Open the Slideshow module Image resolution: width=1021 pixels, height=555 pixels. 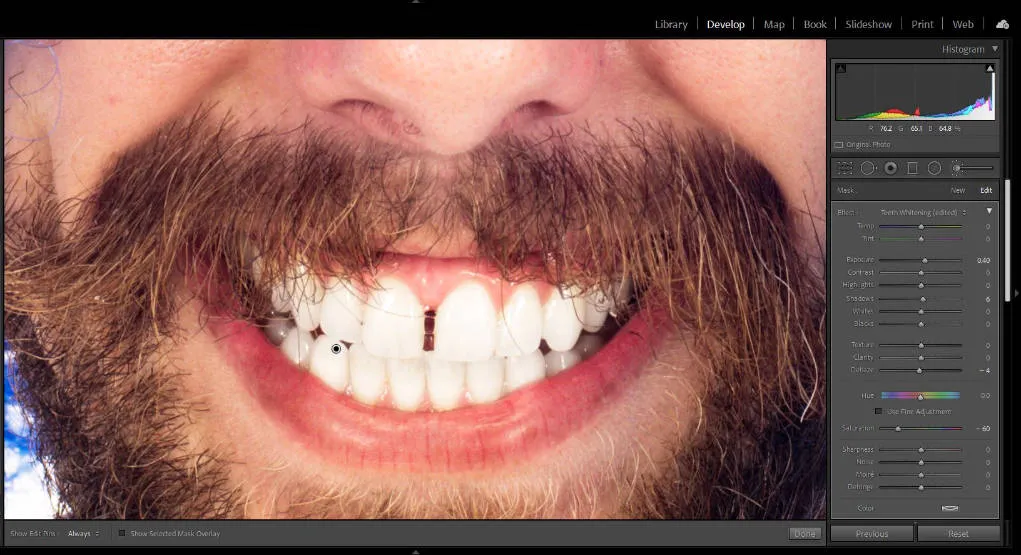coord(868,24)
